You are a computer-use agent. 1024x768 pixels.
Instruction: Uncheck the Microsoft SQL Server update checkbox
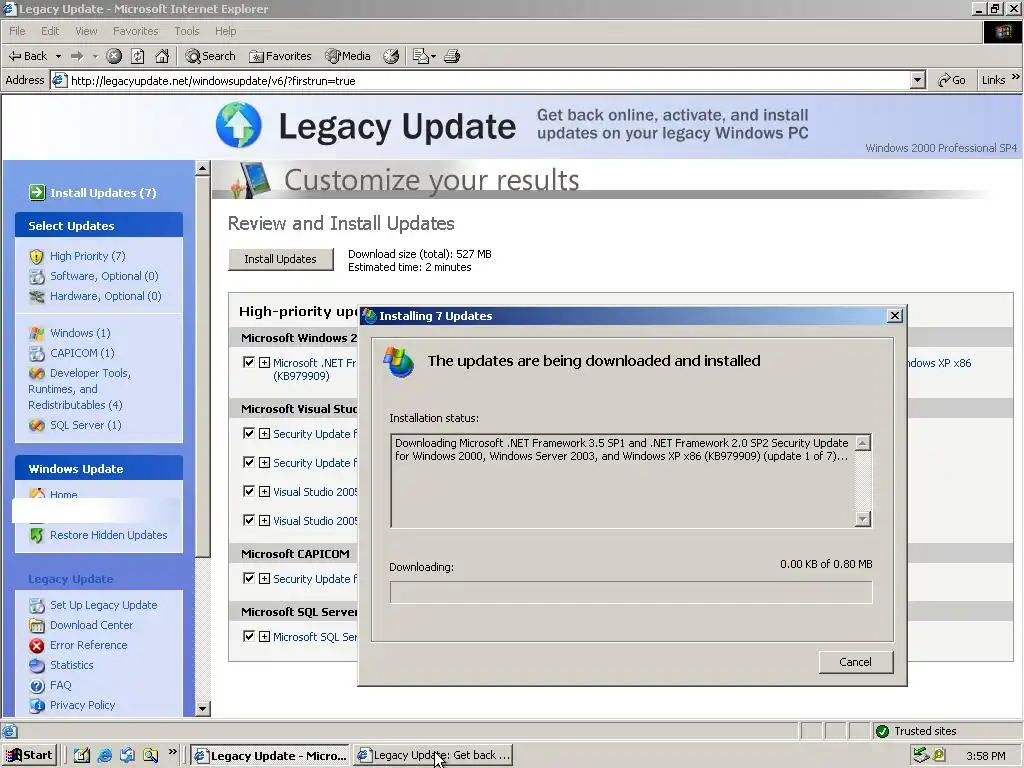point(248,636)
